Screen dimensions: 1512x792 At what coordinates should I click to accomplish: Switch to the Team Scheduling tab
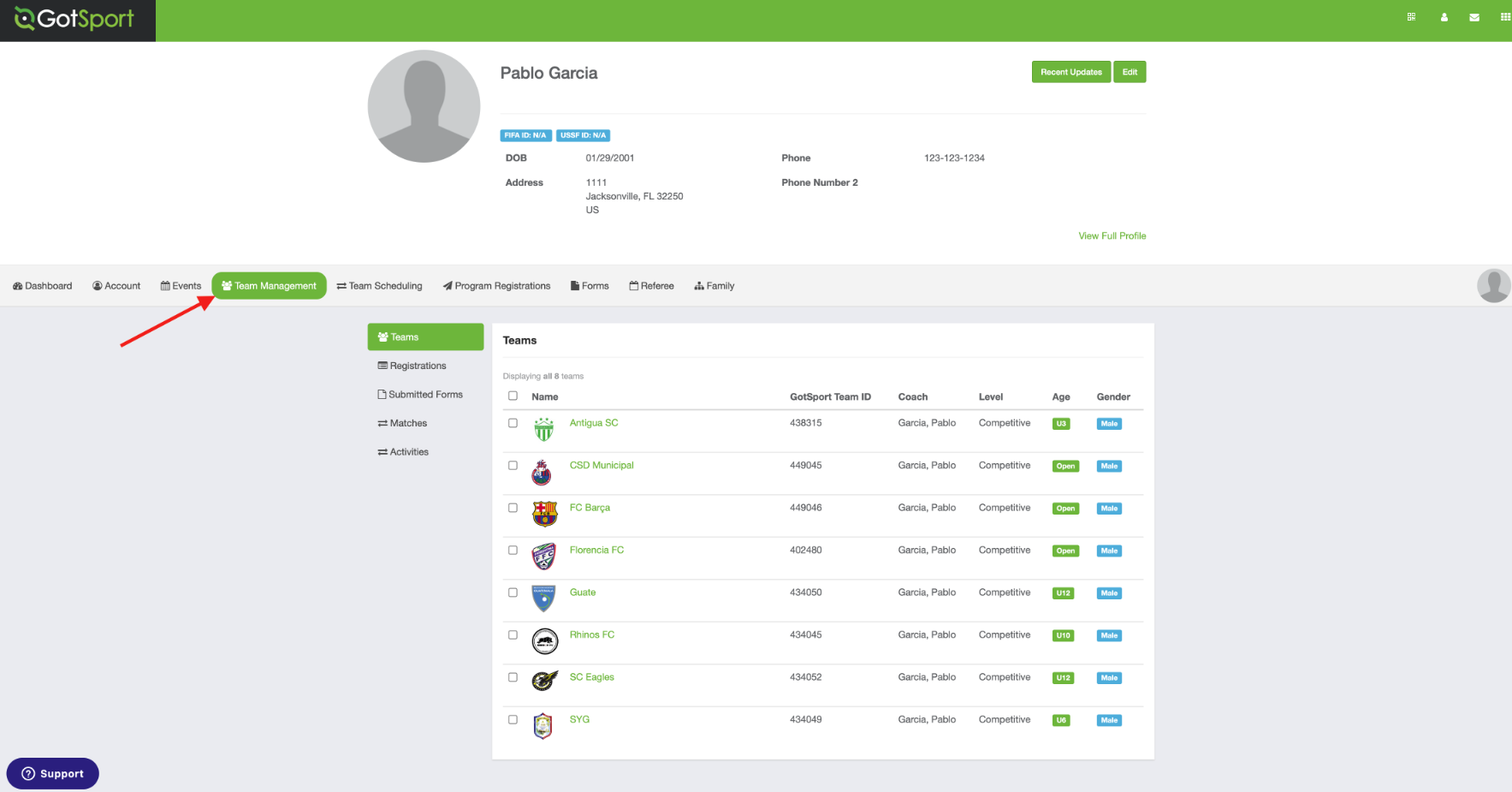point(379,286)
